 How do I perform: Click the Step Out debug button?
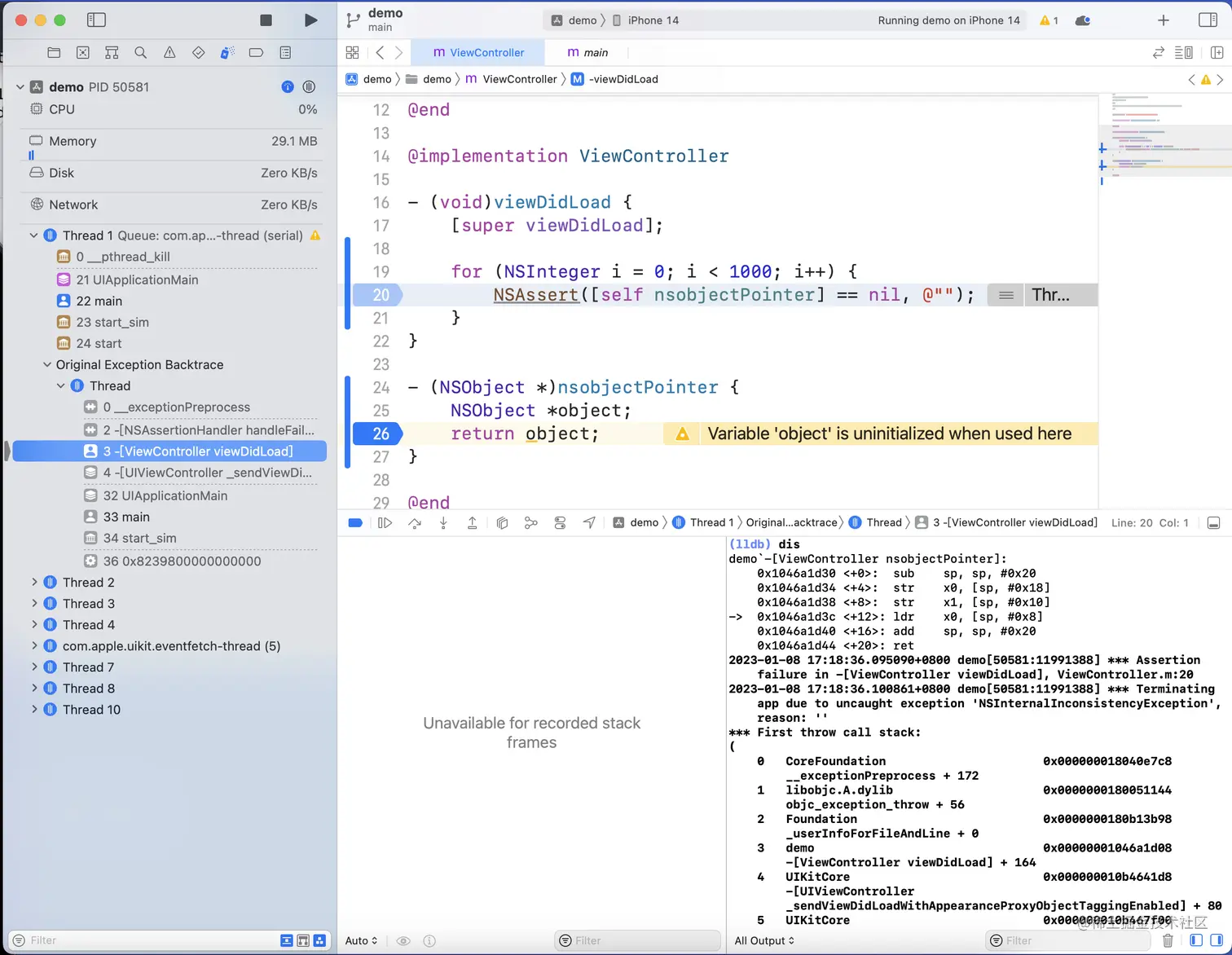pos(472,523)
